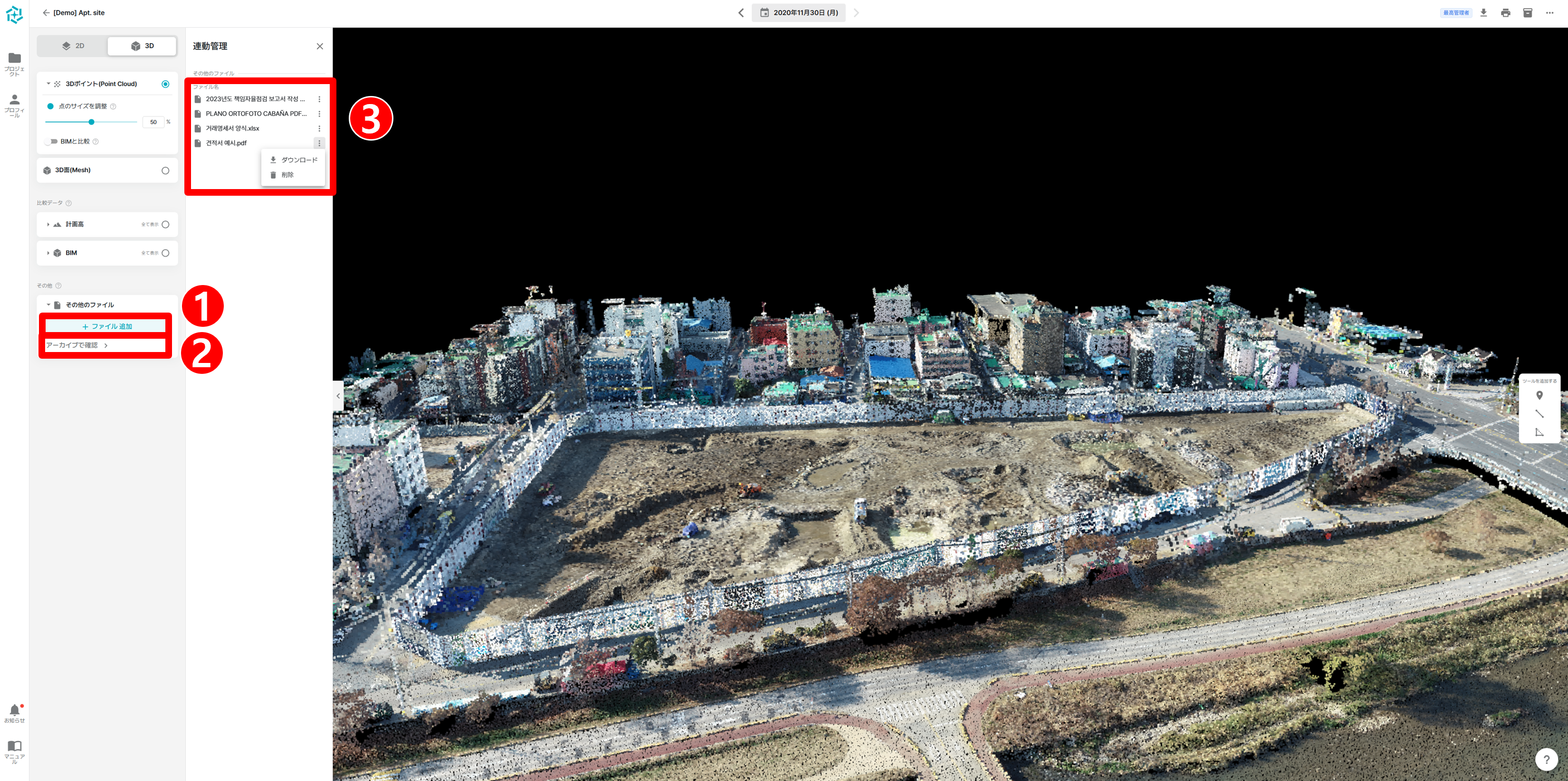Click the download icon in top toolbar
Image resolution: width=1568 pixels, height=781 pixels.
tap(1483, 13)
